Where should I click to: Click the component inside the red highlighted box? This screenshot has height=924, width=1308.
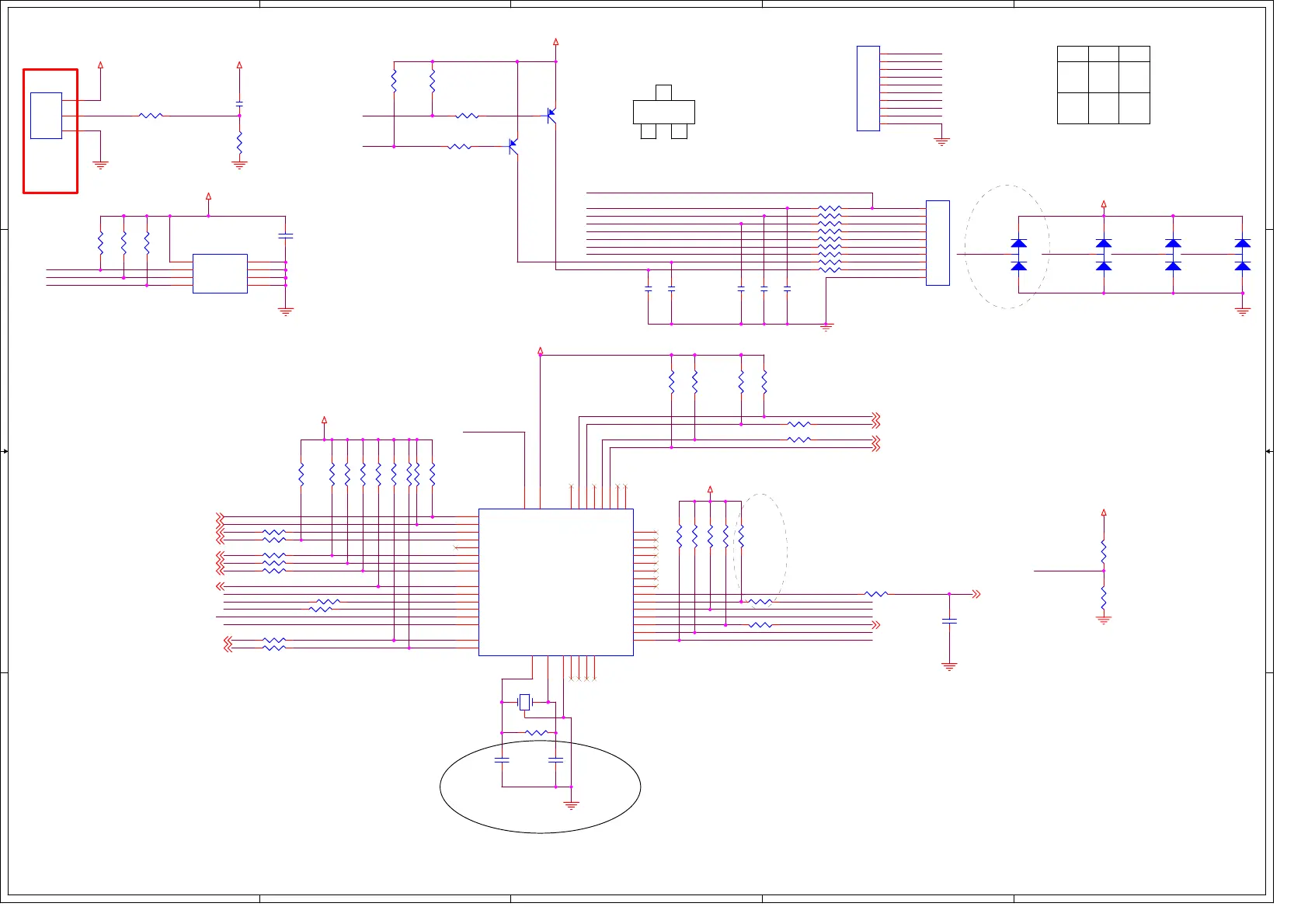click(46, 116)
